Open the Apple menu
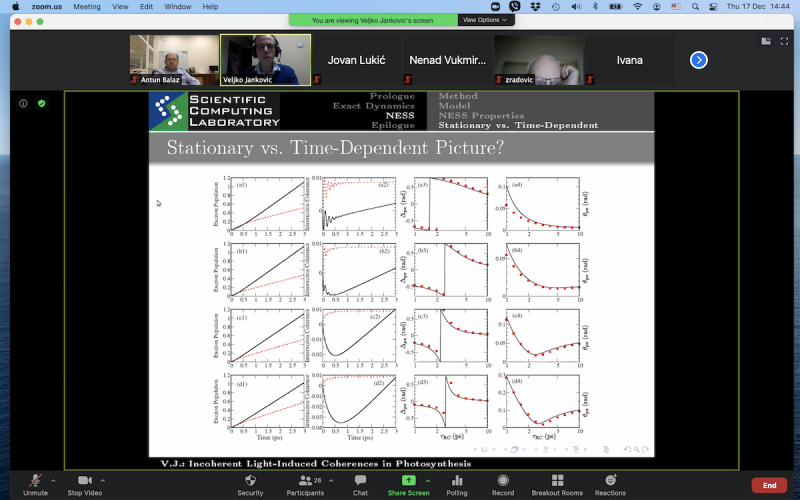 pos(16,7)
